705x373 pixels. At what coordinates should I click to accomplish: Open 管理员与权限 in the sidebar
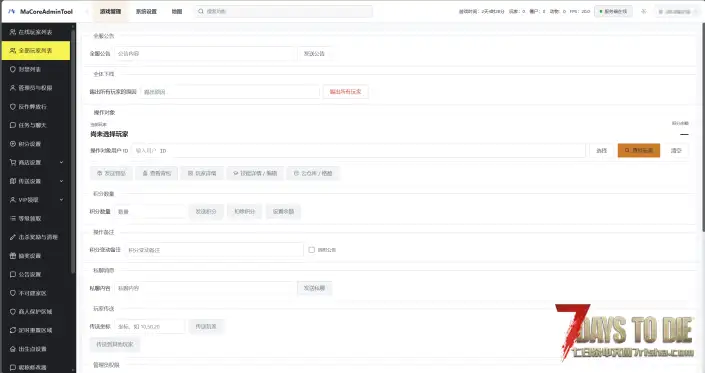point(36,88)
